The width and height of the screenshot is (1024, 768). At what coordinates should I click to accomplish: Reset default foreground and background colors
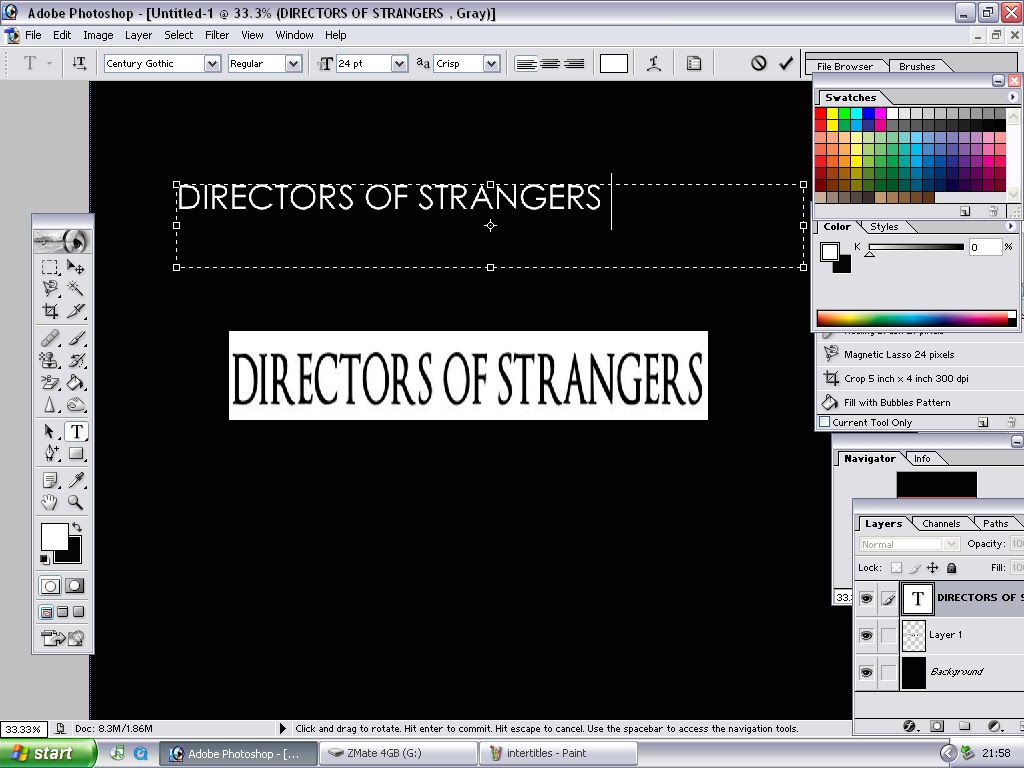click(44, 560)
